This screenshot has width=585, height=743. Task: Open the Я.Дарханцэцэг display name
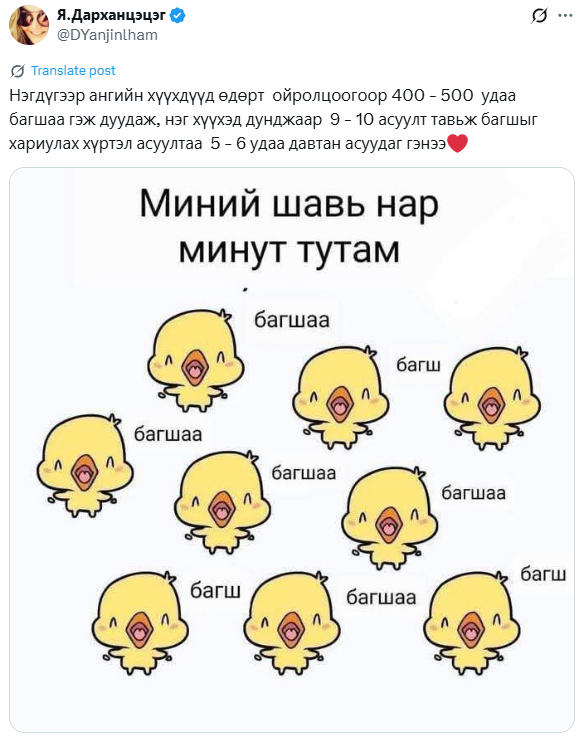(x=111, y=15)
